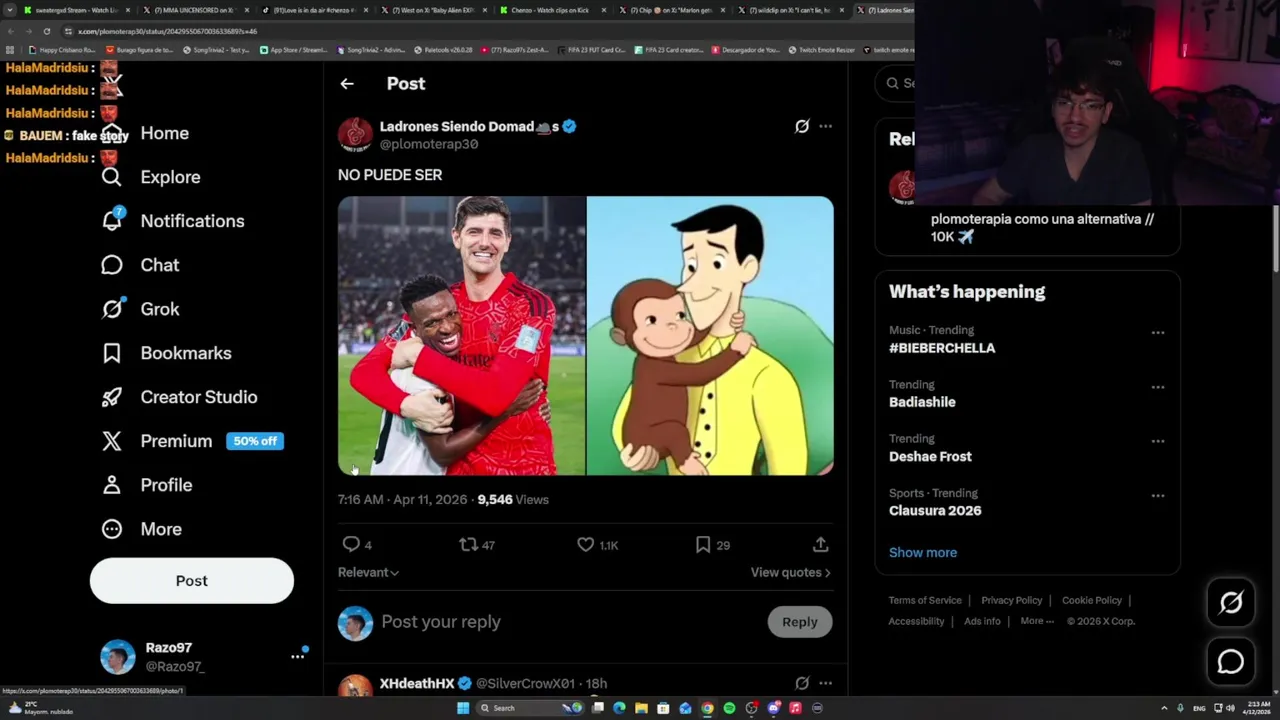
Task: Open floating chat messages button
Action: coord(1231,662)
